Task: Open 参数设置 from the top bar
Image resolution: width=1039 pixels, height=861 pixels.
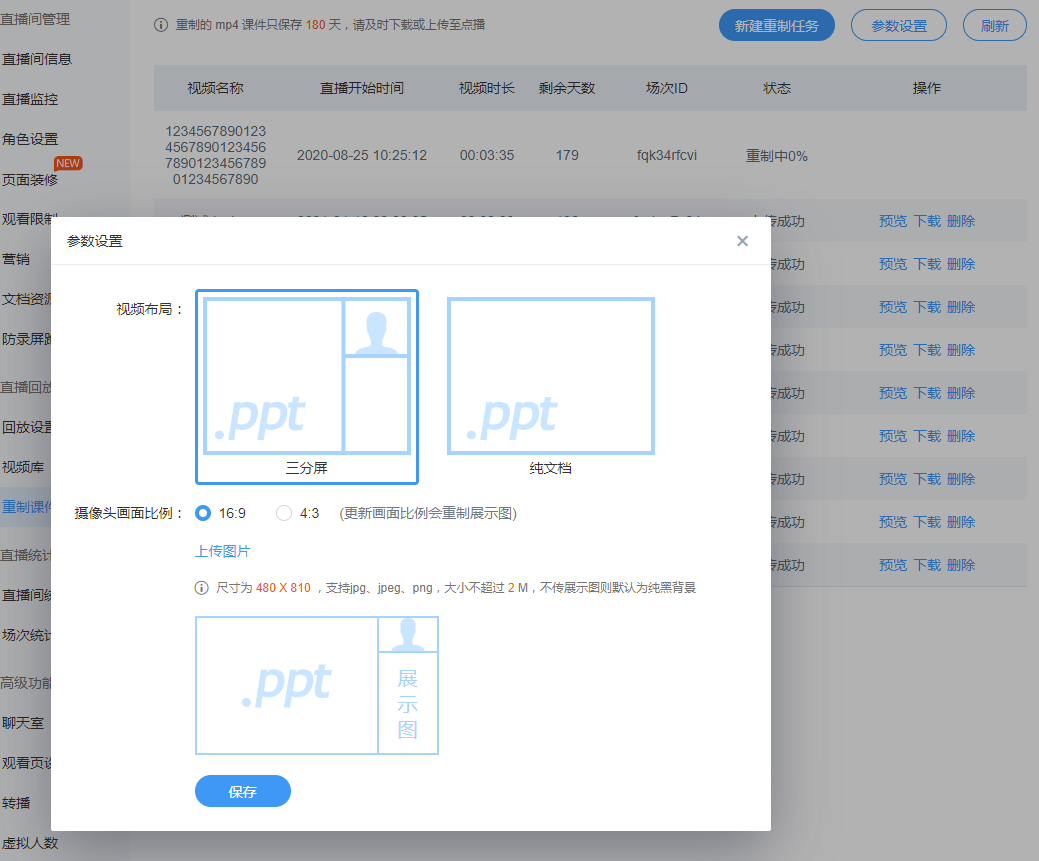Action: (x=899, y=26)
